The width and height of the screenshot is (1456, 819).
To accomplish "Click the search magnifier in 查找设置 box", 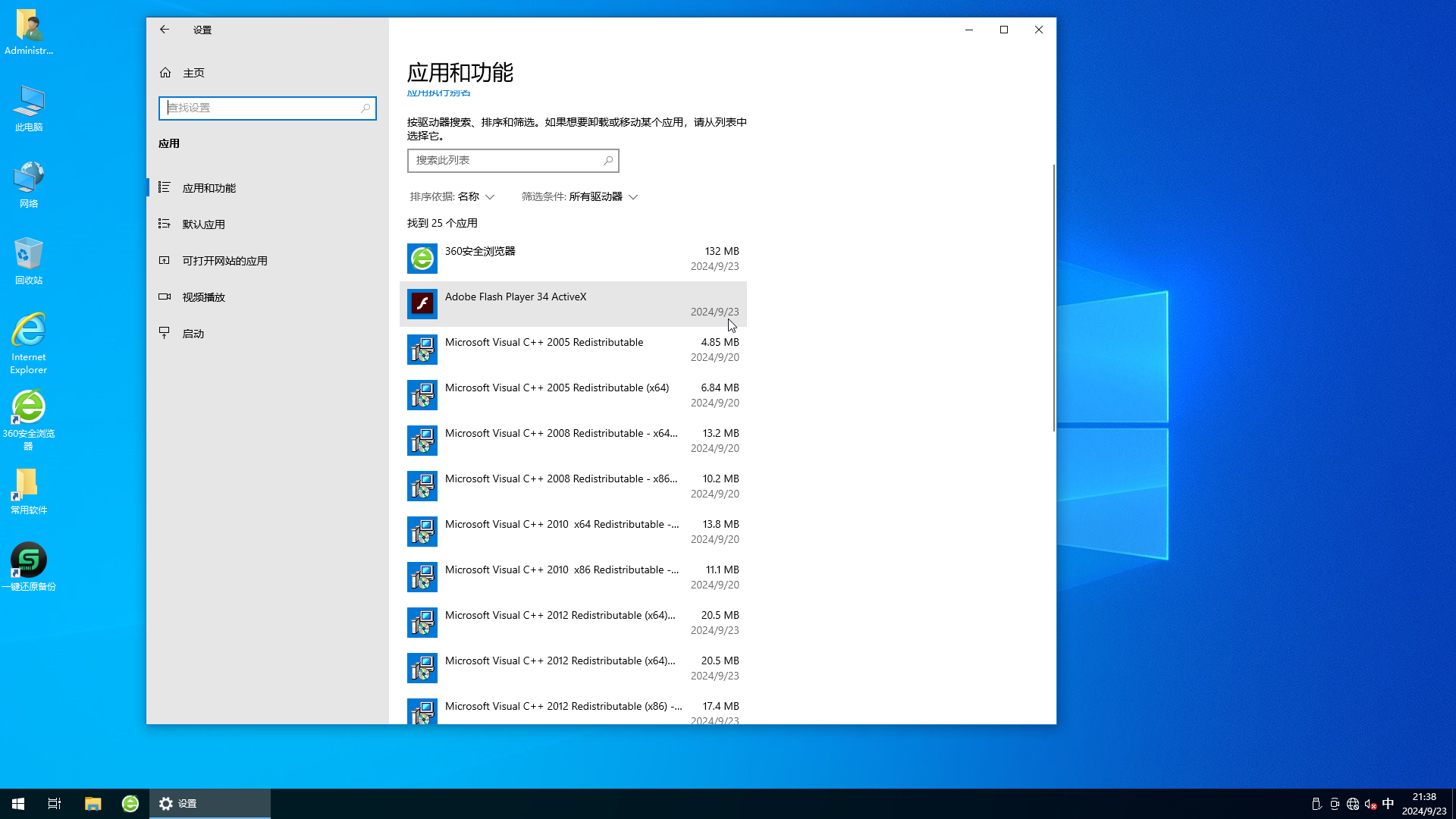I will pos(366,108).
